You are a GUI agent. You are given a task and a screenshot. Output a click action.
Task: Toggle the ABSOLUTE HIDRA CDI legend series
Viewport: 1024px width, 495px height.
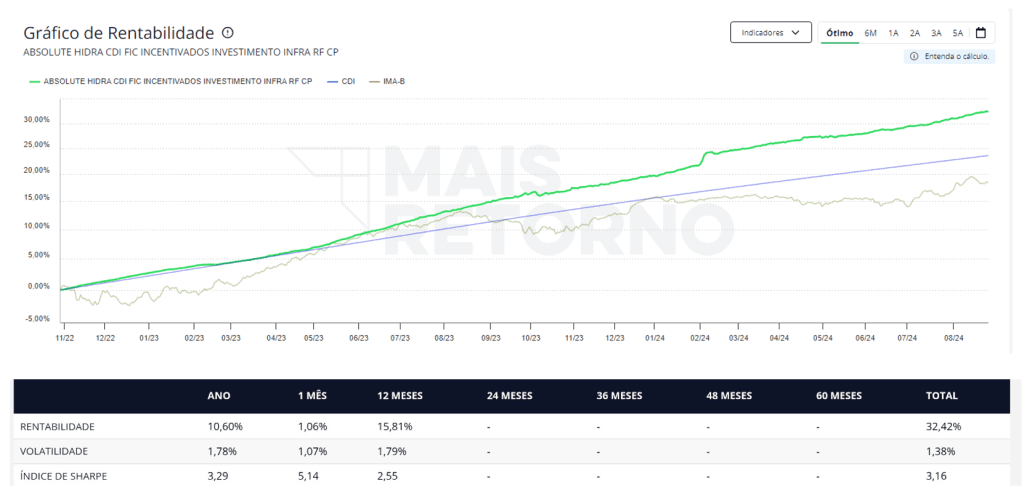click(170, 81)
